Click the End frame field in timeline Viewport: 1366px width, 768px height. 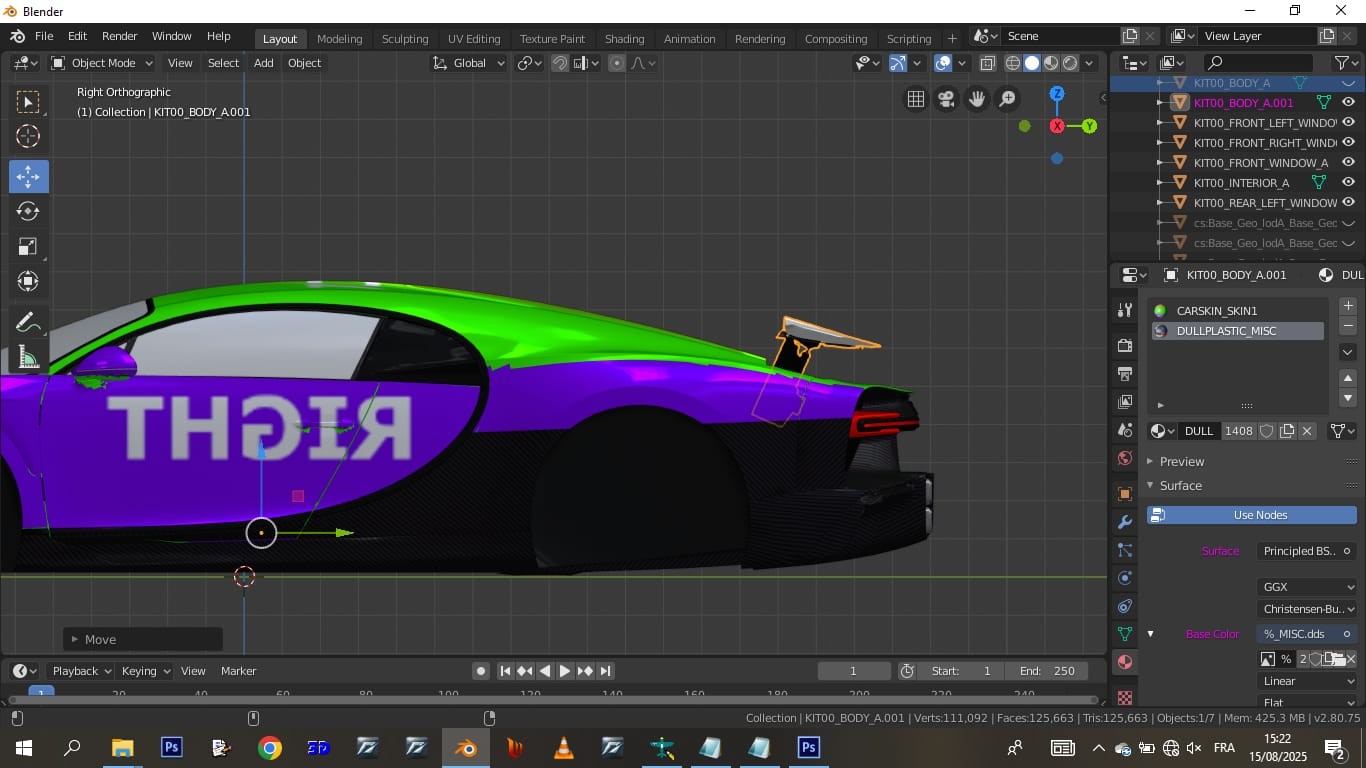tap(1046, 671)
